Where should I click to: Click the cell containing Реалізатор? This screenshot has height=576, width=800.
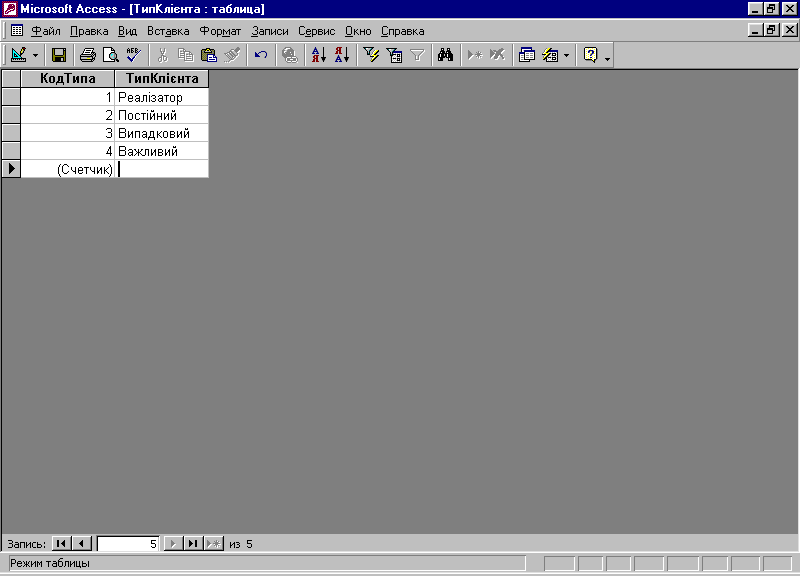[162, 97]
